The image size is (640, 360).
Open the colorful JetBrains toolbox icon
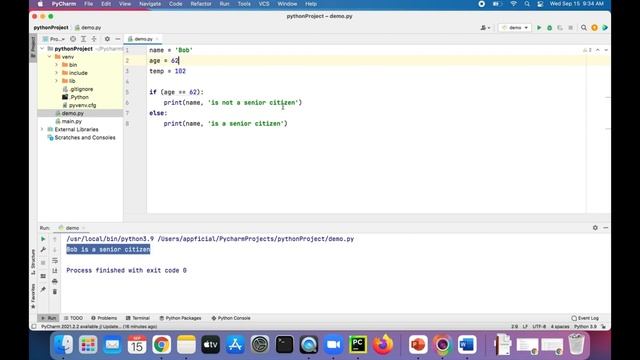point(605,28)
